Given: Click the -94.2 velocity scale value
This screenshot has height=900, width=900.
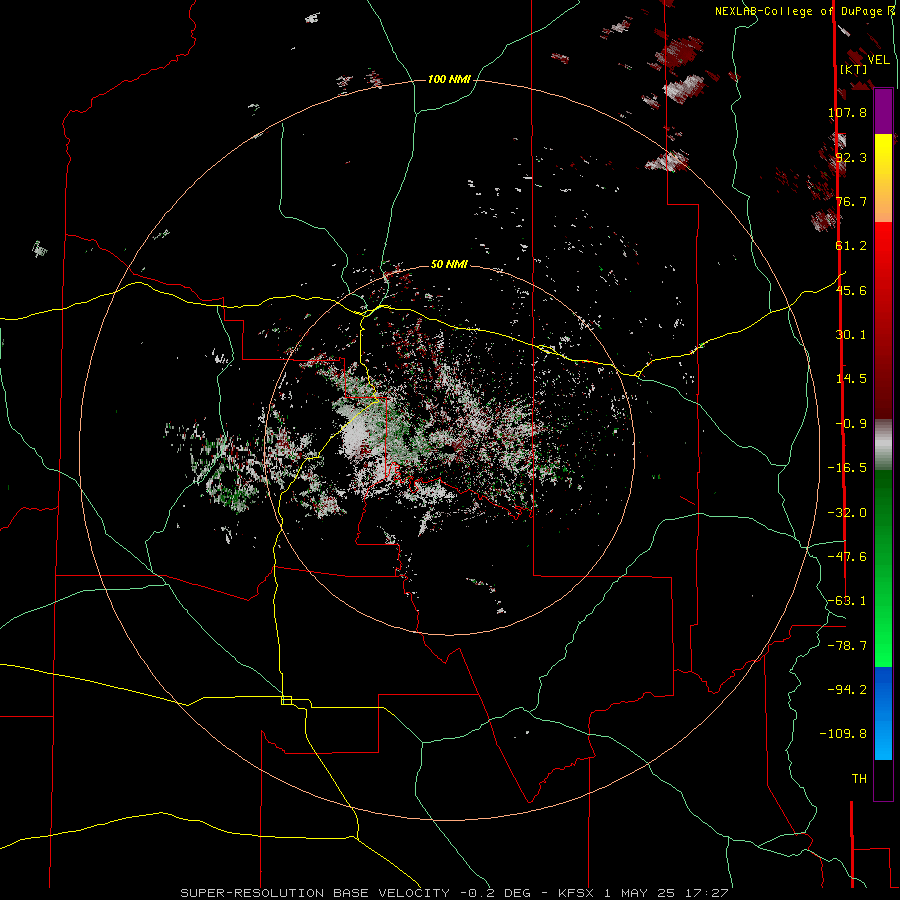Looking at the screenshot, I should coord(847,689).
